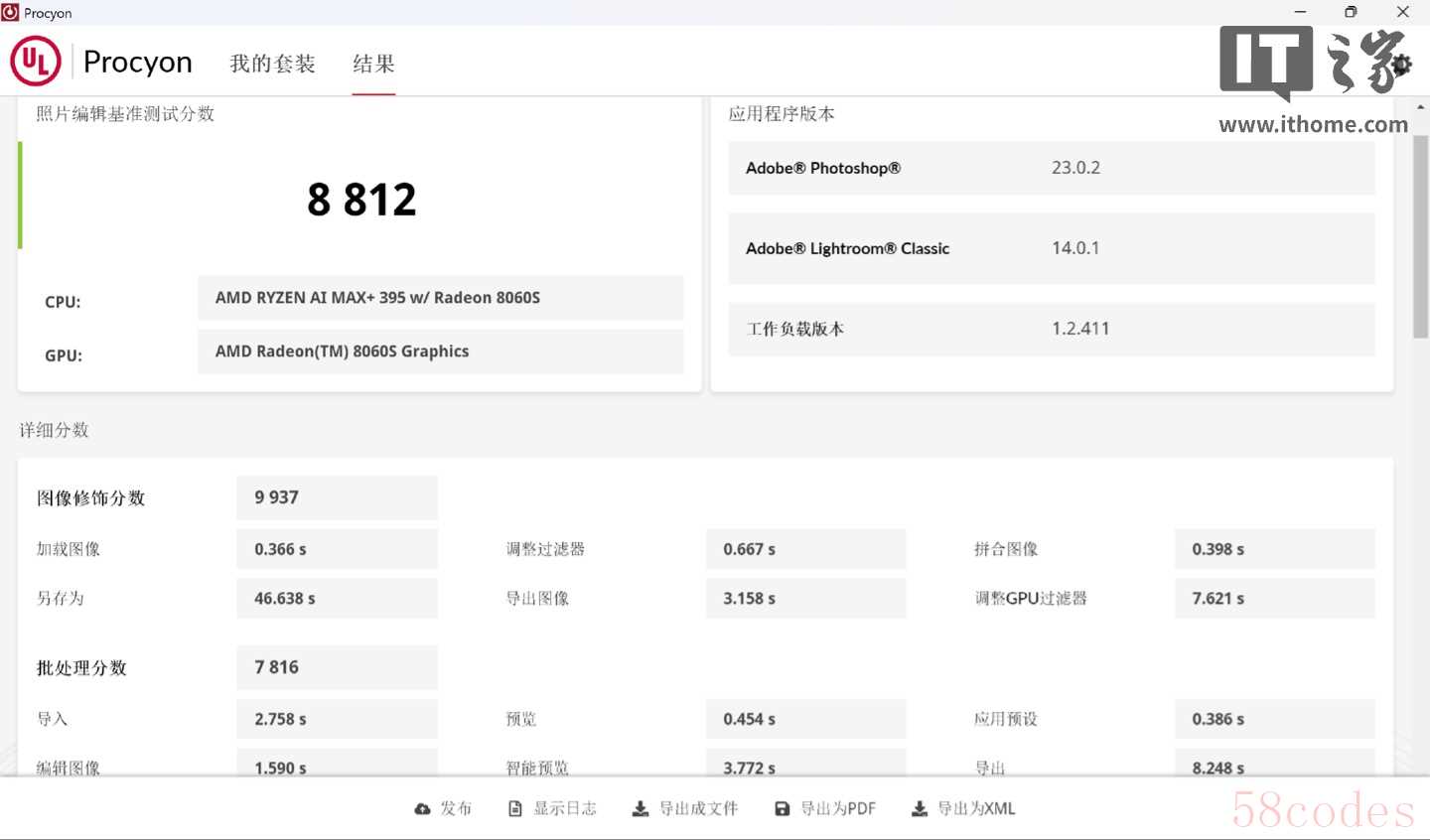Viewport: 1430px width, 840px height.
Task: Click the AMD RYZEN AI MAX+ 395 CPU field
Action: click(x=440, y=298)
